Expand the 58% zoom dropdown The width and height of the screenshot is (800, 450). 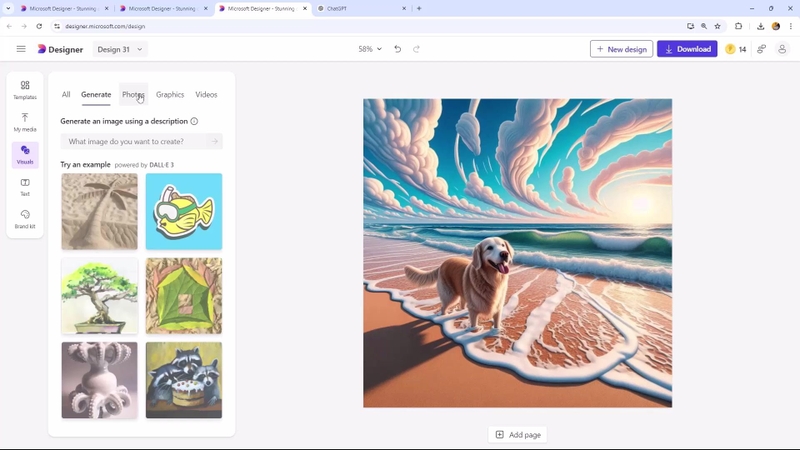pyautogui.click(x=370, y=49)
